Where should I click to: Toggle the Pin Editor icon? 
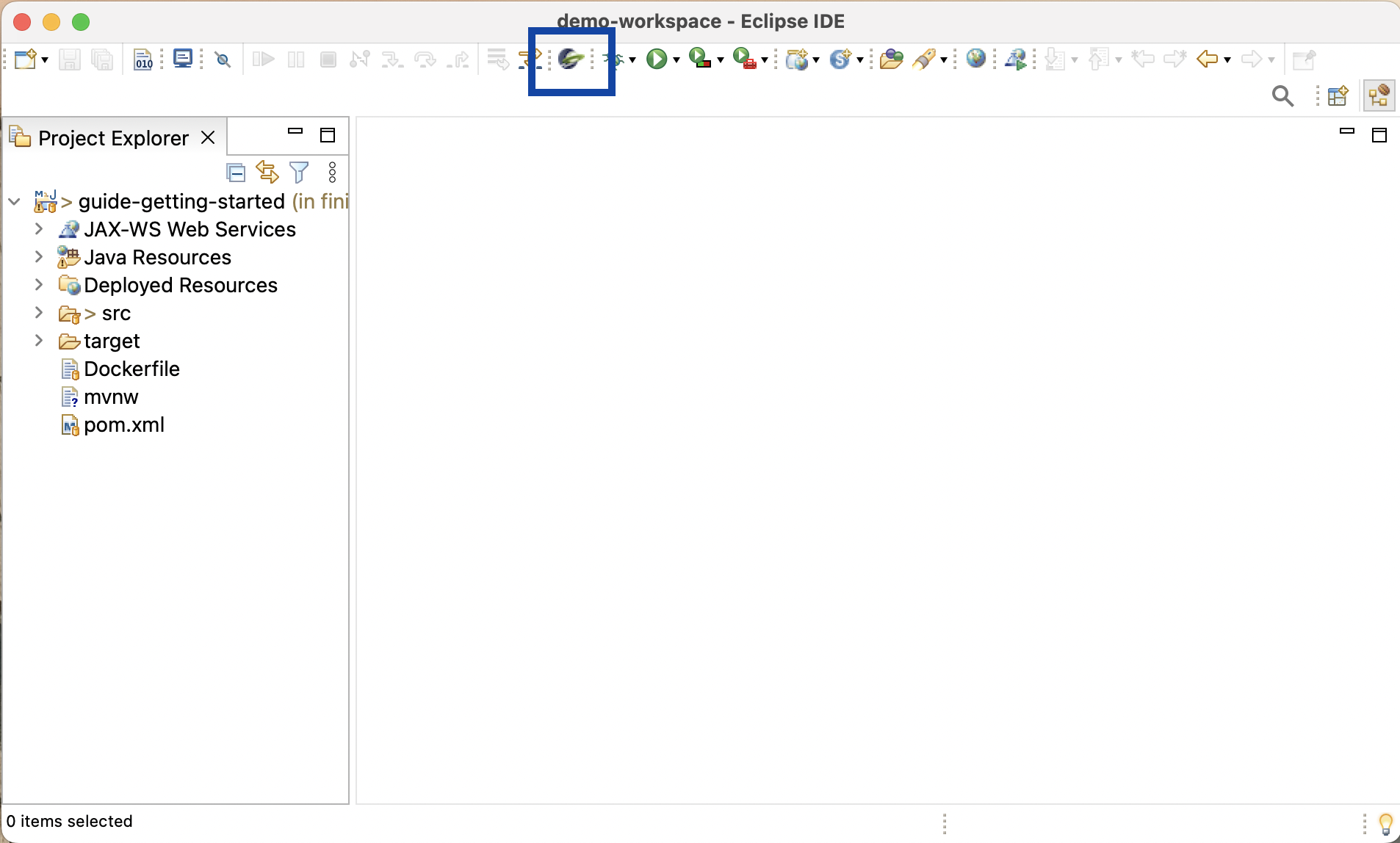(1304, 59)
